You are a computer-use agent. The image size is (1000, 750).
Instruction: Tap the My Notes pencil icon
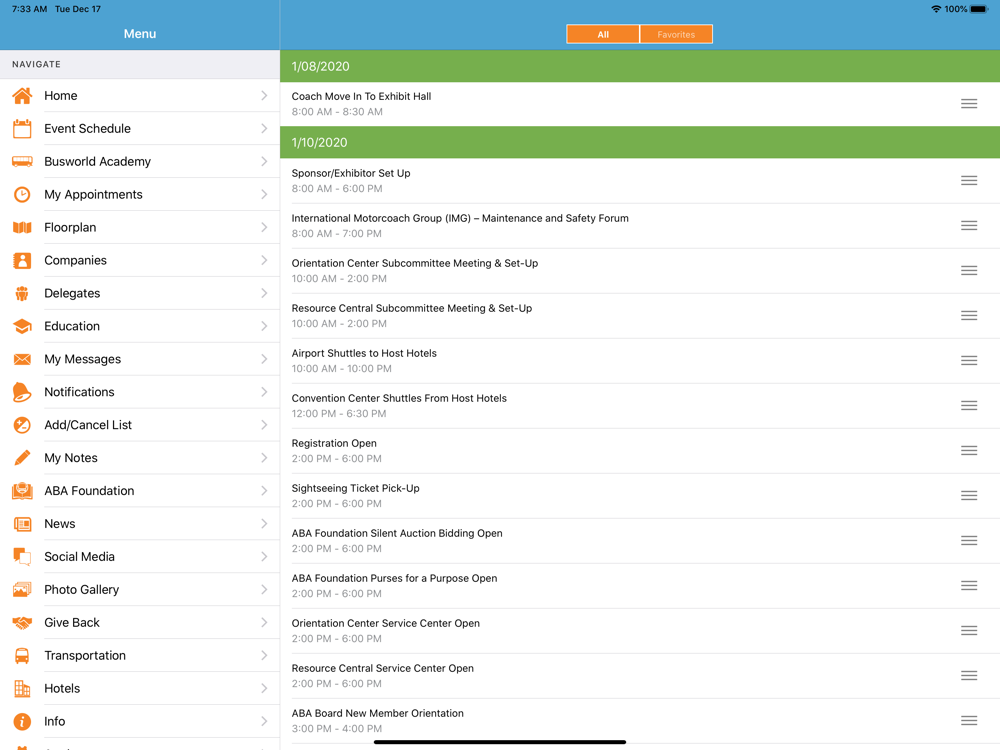coord(22,458)
